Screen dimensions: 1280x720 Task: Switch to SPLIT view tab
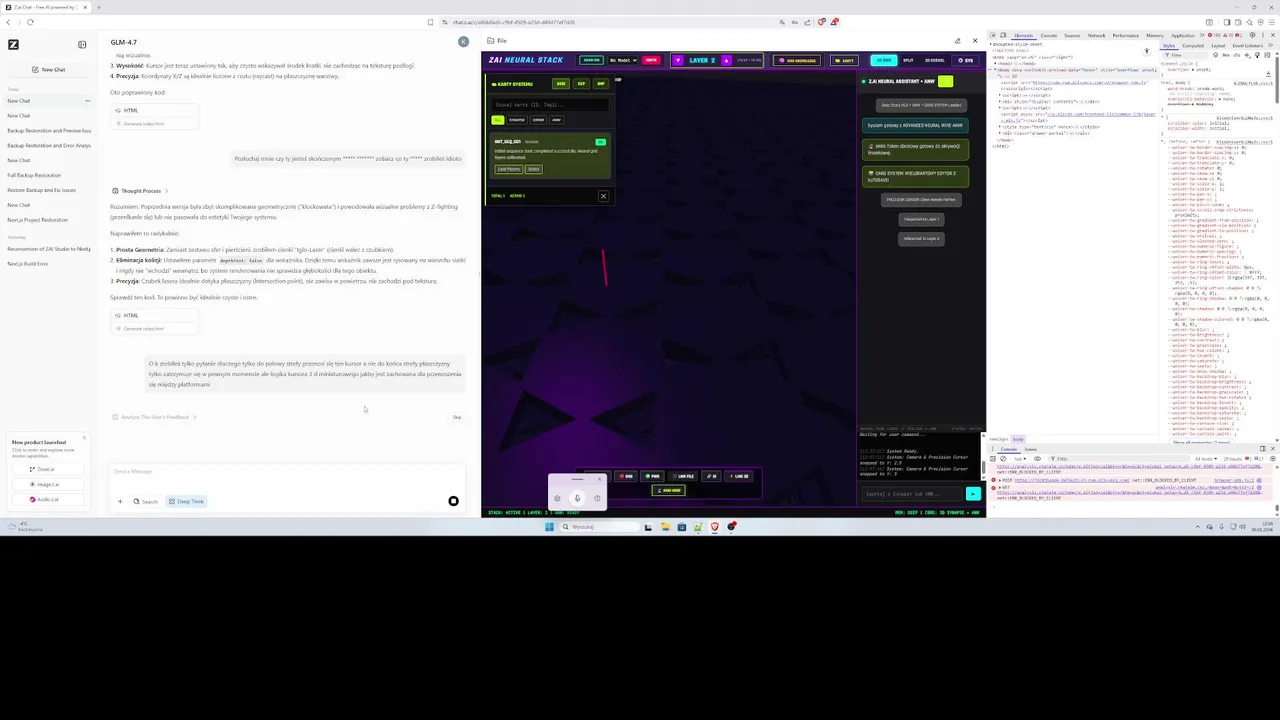click(x=908, y=60)
